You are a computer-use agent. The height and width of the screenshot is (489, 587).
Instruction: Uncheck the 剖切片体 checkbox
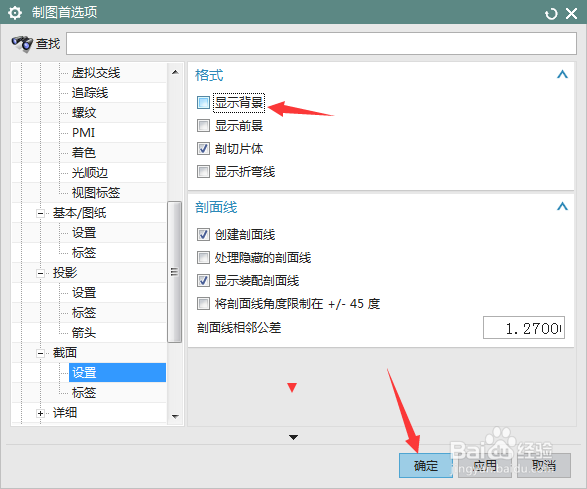(203, 149)
